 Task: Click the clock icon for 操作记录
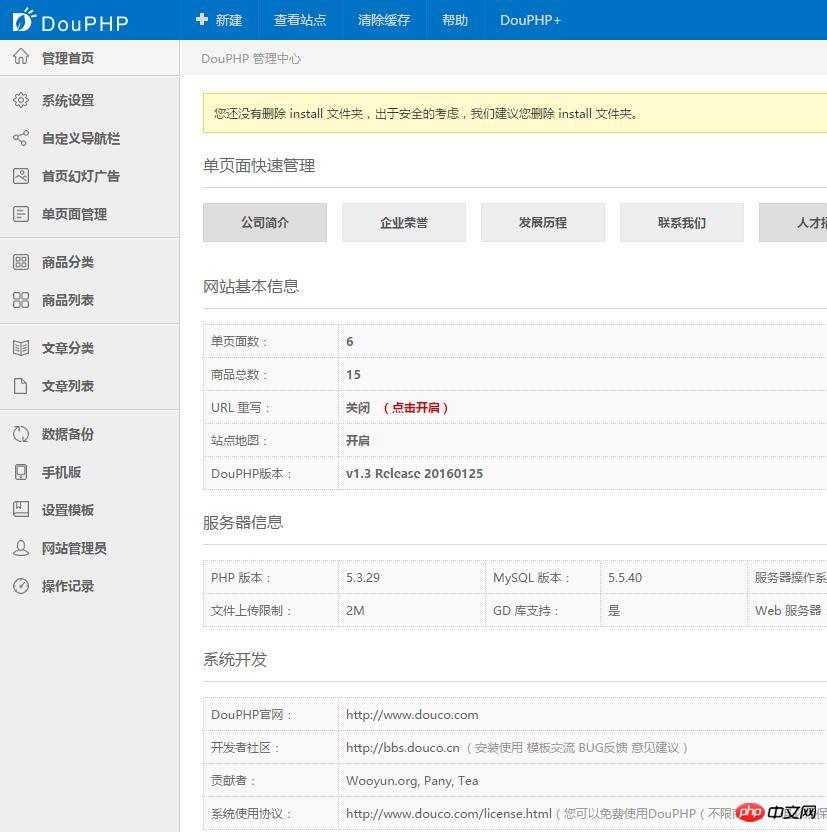[21, 586]
